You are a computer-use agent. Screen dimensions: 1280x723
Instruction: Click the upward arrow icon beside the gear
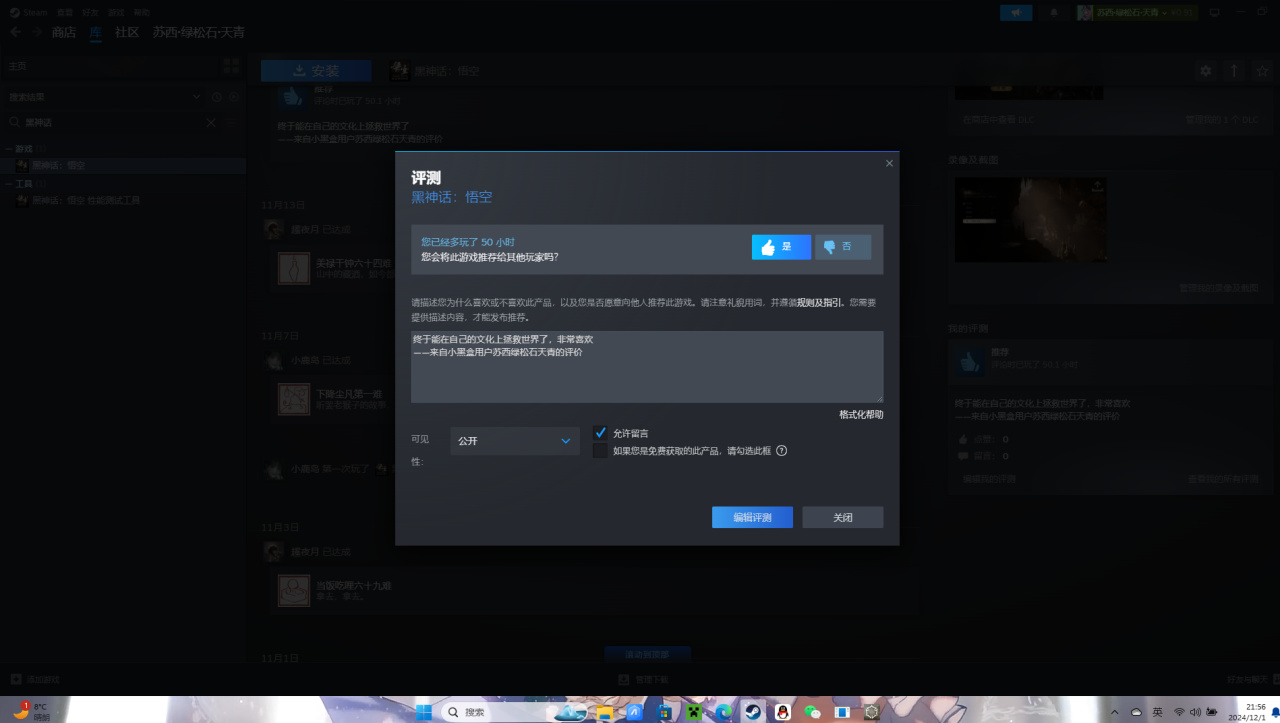(1234, 71)
